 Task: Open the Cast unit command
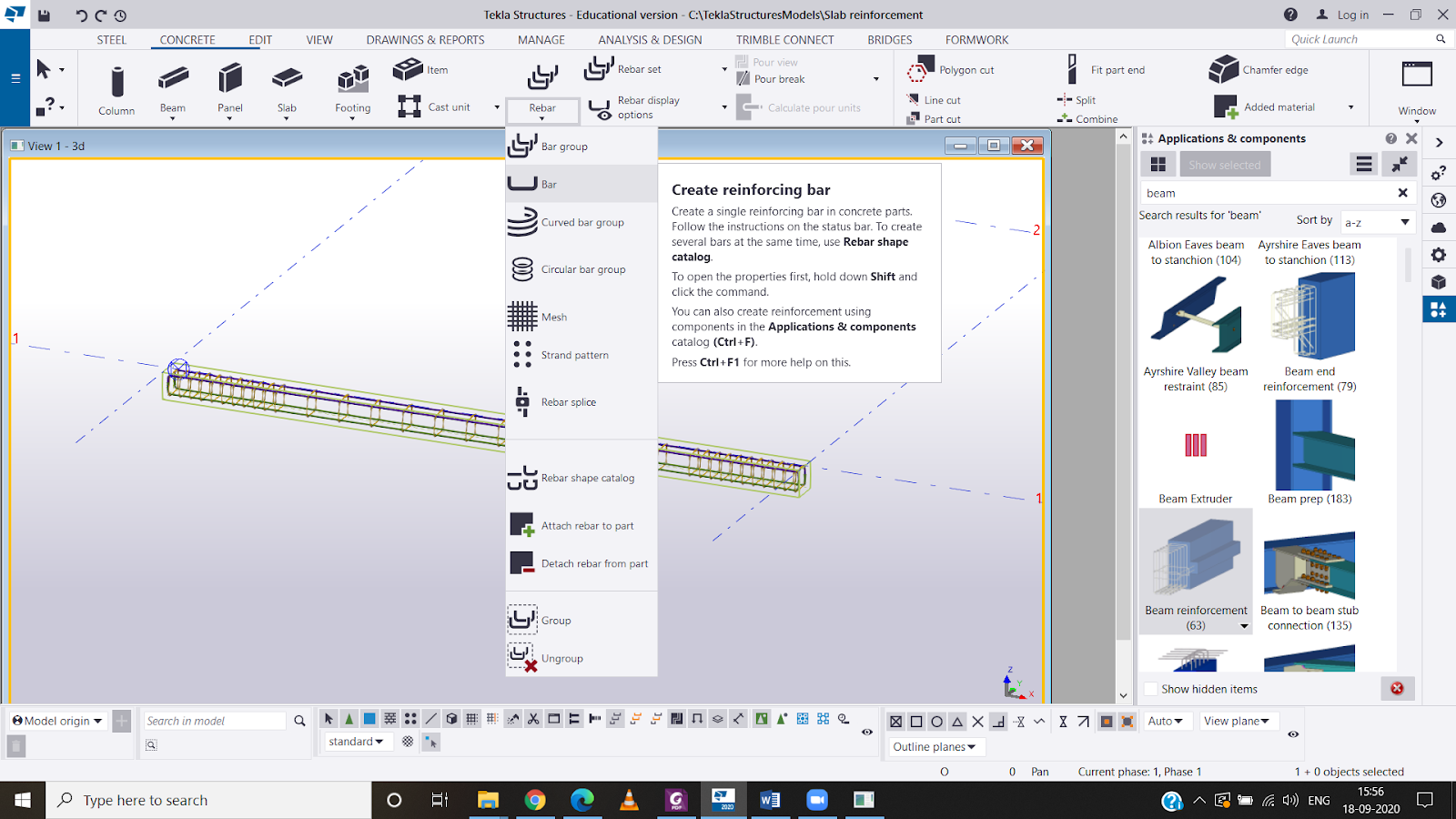434,107
